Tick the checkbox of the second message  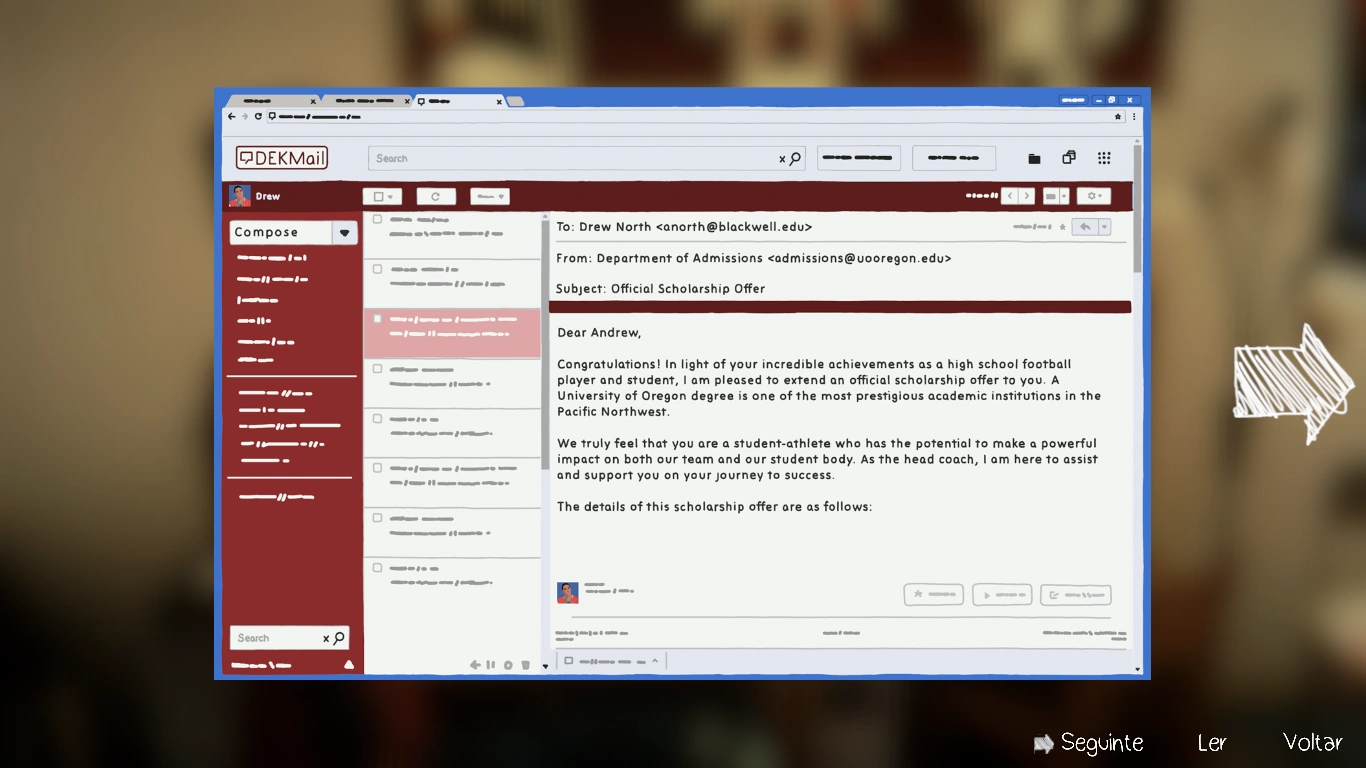click(378, 268)
